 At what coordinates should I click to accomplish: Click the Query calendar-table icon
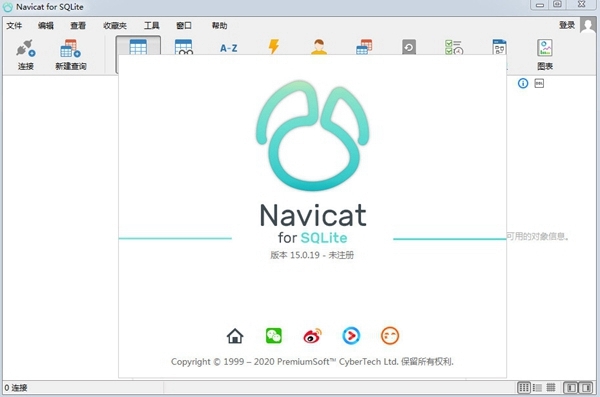coord(364,47)
